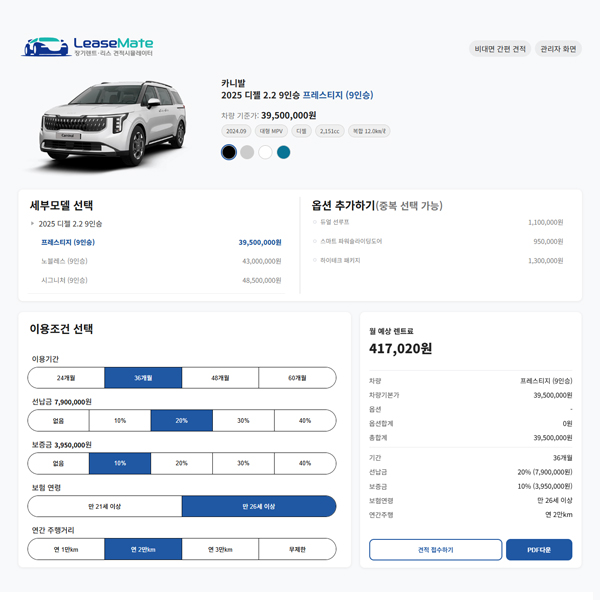
Task: Set 선납금 to 30%
Action: point(243,421)
